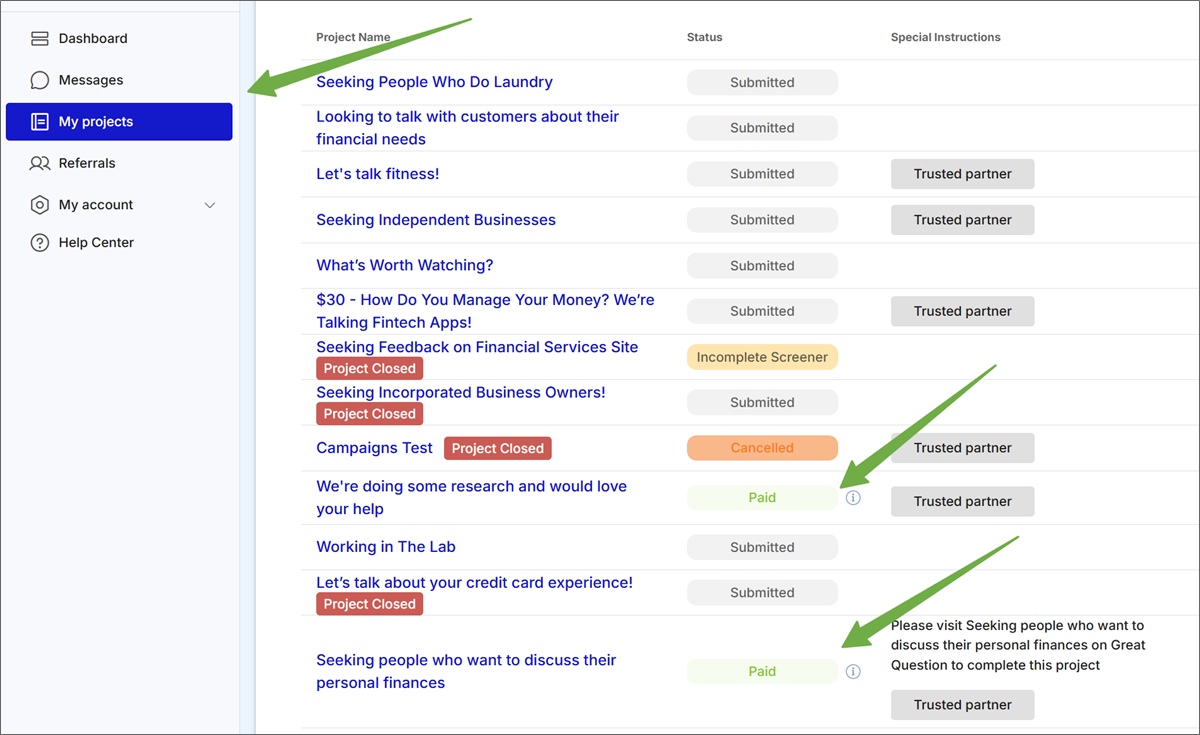Click Trusted partner next to the fintech apps project
1200x735 pixels.
click(x=962, y=311)
